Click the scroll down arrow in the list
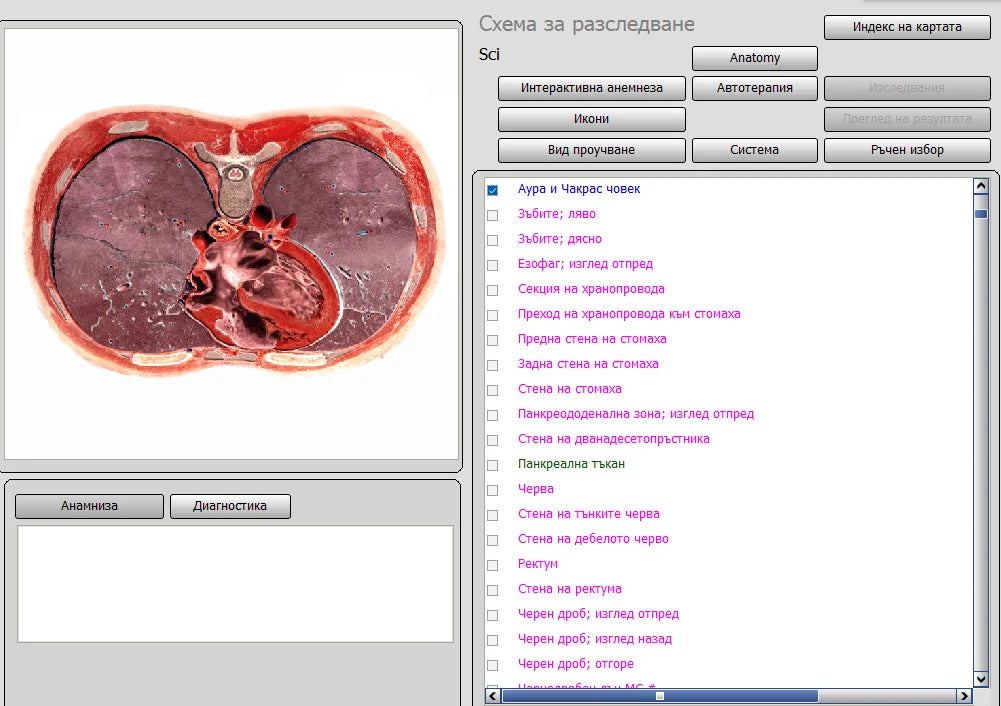Screen dimensions: 1001x706 (x=980, y=678)
